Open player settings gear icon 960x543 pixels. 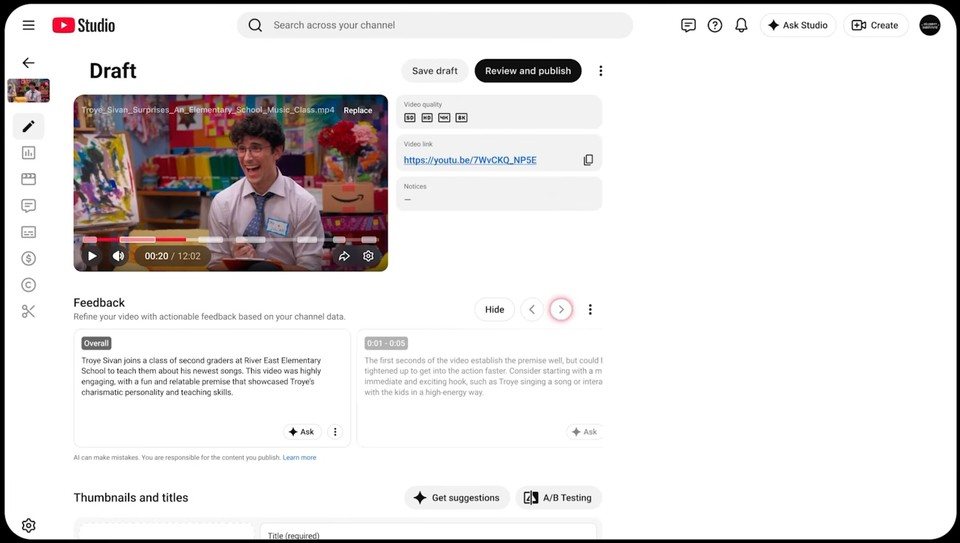368,256
